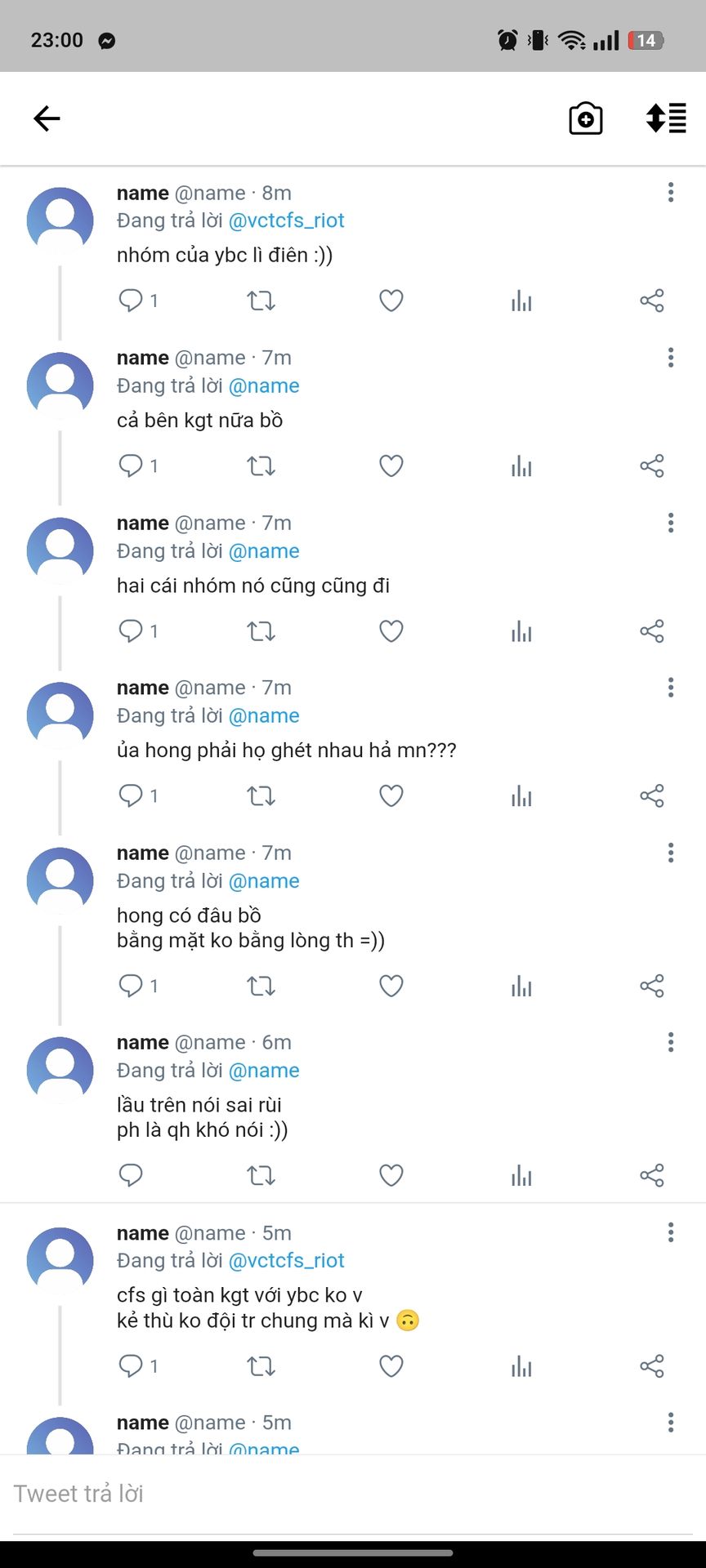This screenshot has width=706, height=1568.
Task: Open overflow menu on 'lầu trên nói sai' tweet
Action: 671,1042
